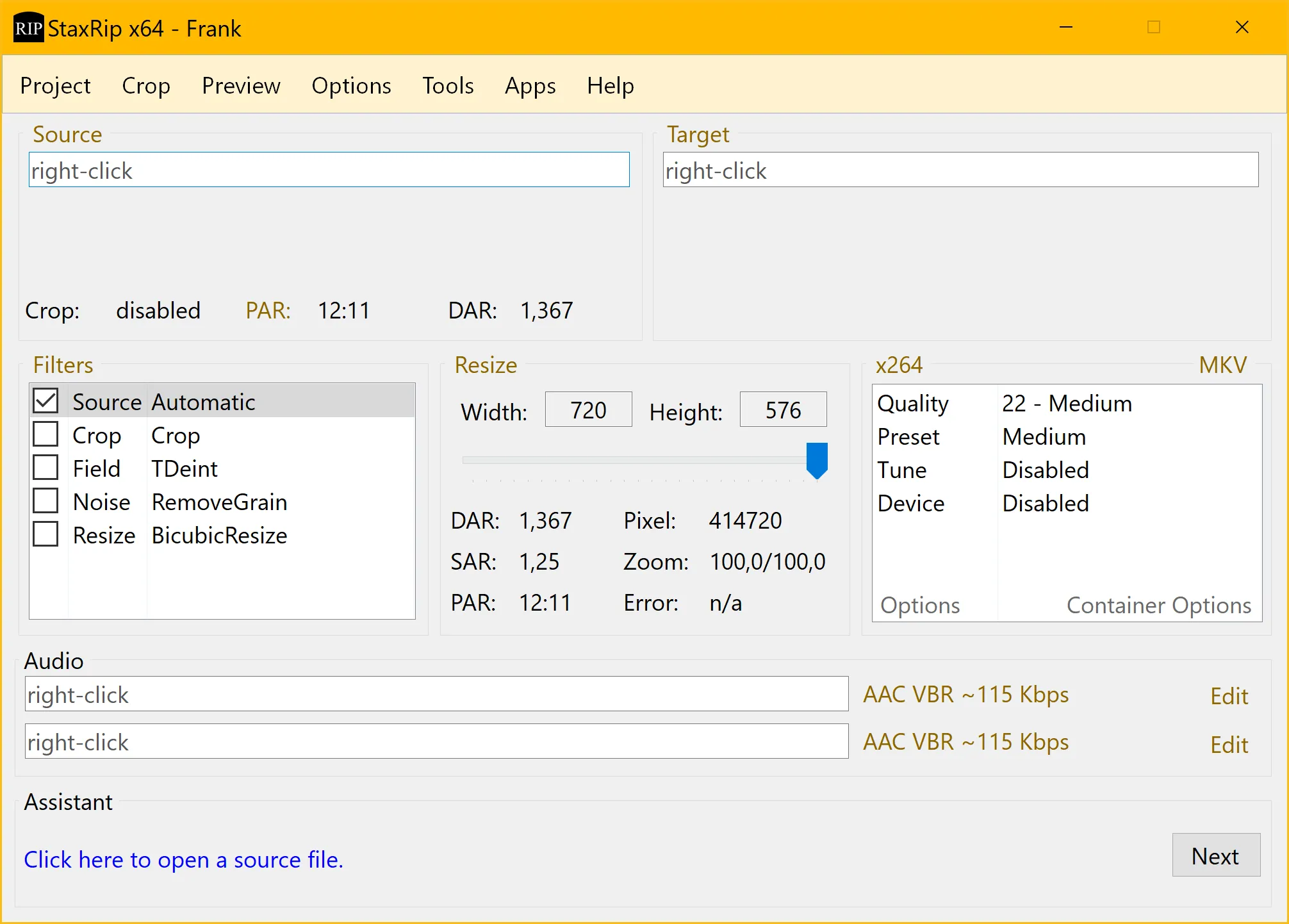Open the Apps menu
The image size is (1289, 924).
[530, 85]
